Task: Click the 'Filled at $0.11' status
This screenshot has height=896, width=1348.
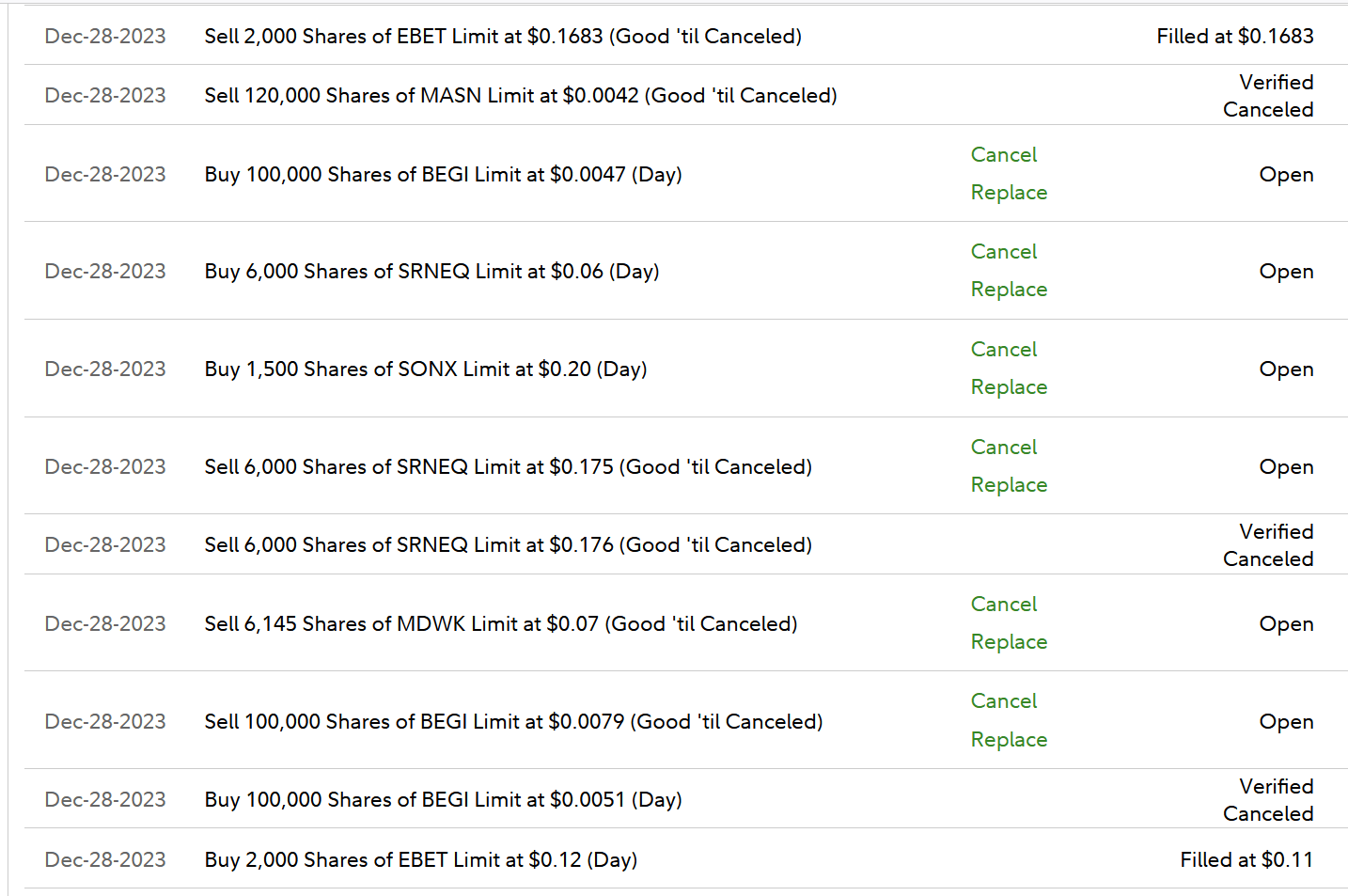Action: pyautogui.click(x=1246, y=860)
